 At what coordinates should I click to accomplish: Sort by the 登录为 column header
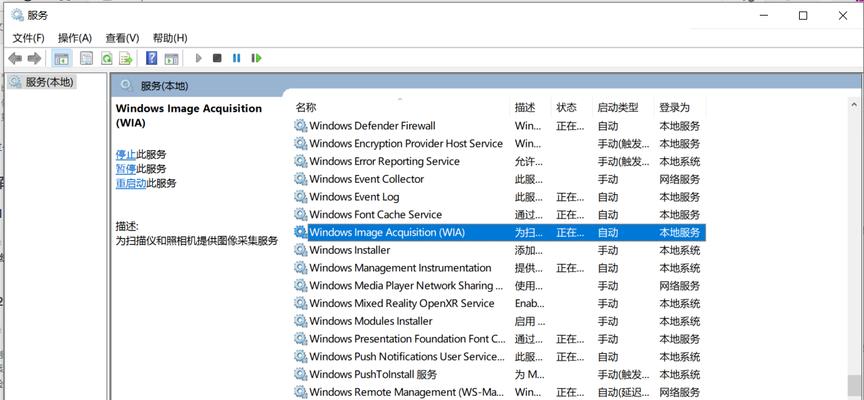(681, 107)
